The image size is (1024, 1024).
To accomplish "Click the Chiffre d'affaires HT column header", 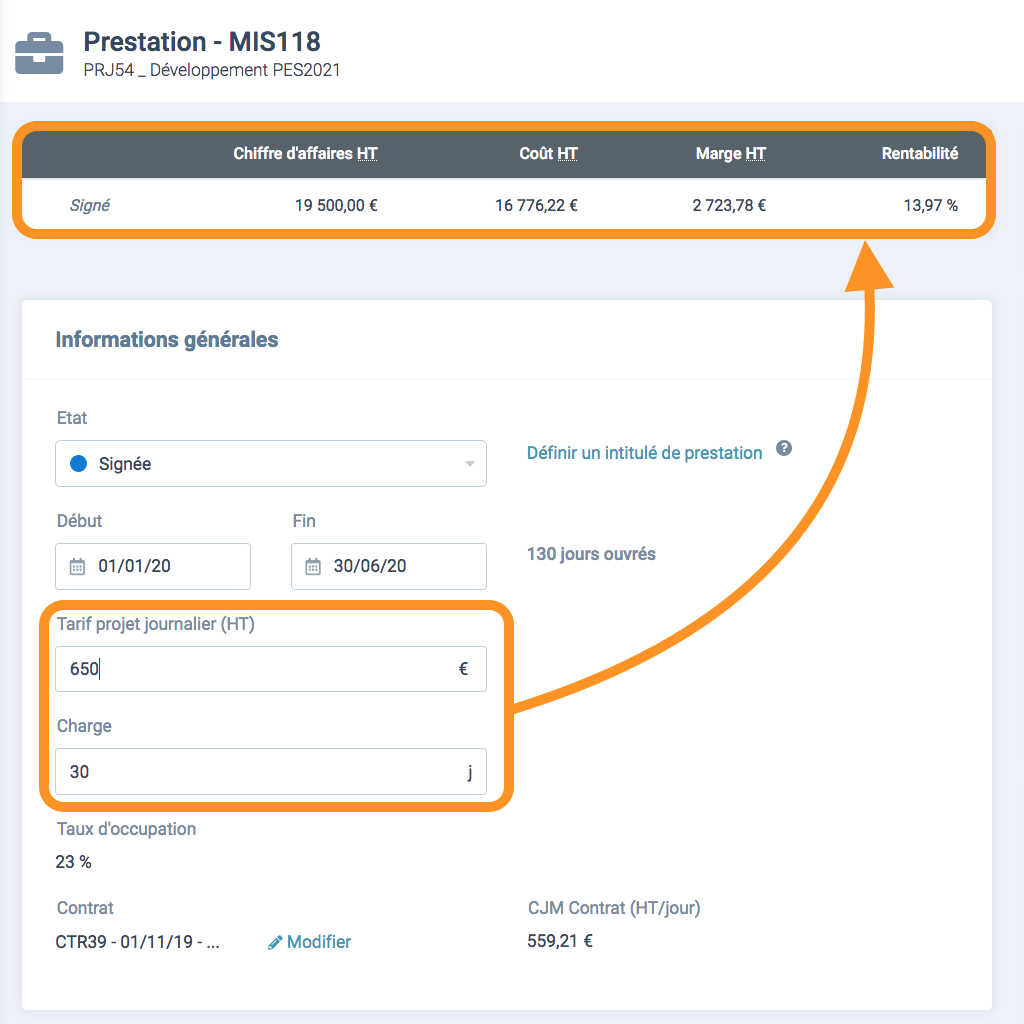I will (x=305, y=153).
